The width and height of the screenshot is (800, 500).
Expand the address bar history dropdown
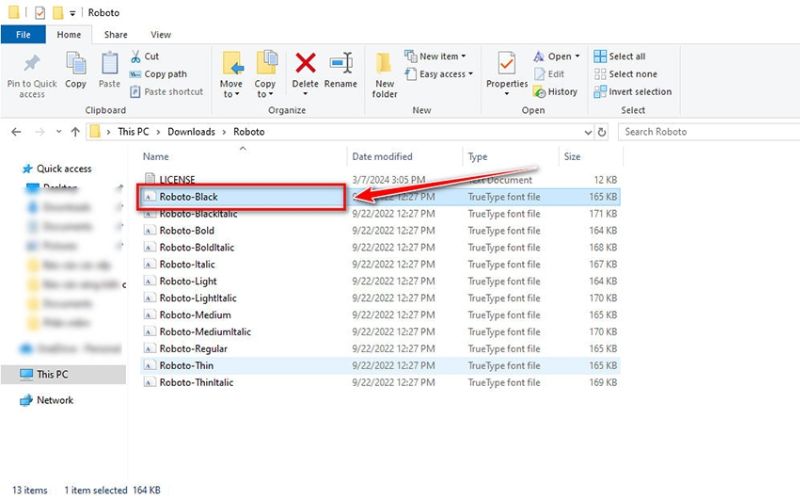pyautogui.click(x=588, y=132)
